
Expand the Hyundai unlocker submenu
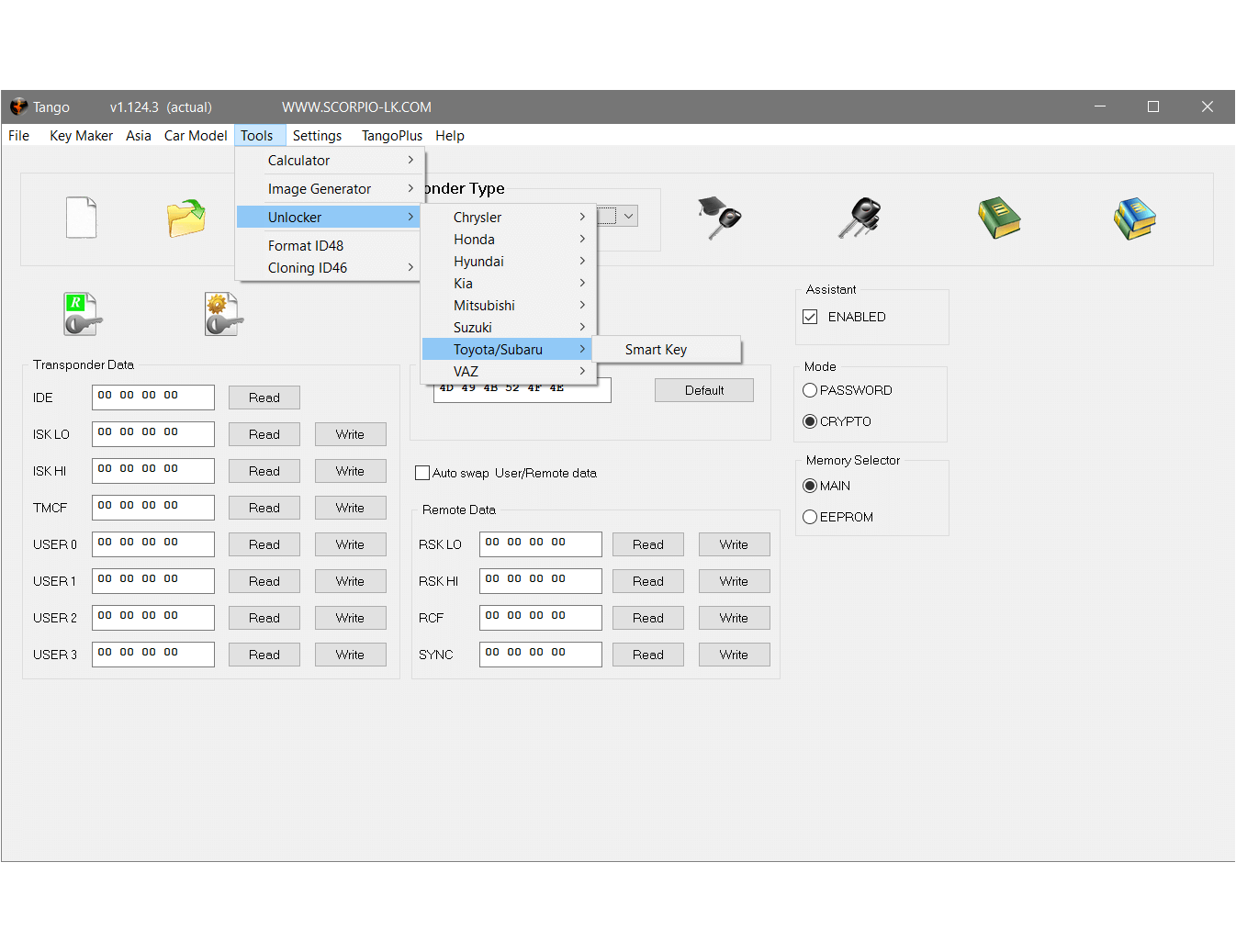pos(509,261)
